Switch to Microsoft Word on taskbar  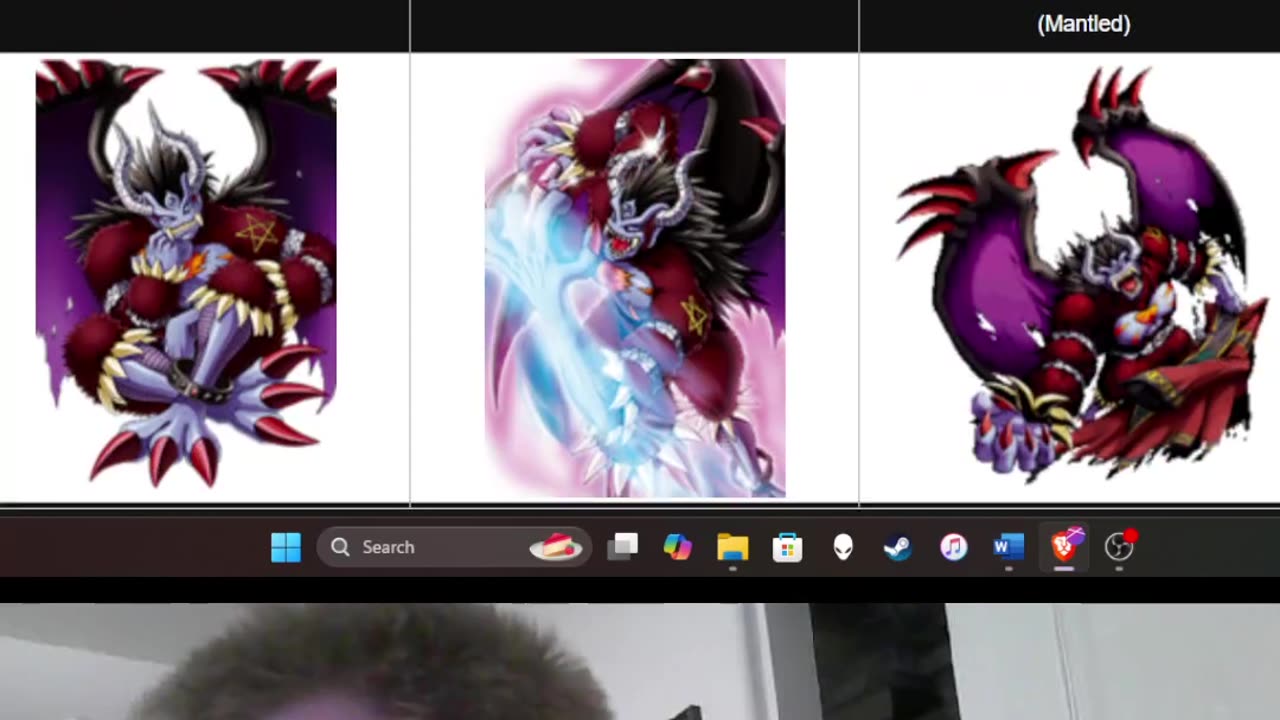click(1008, 547)
